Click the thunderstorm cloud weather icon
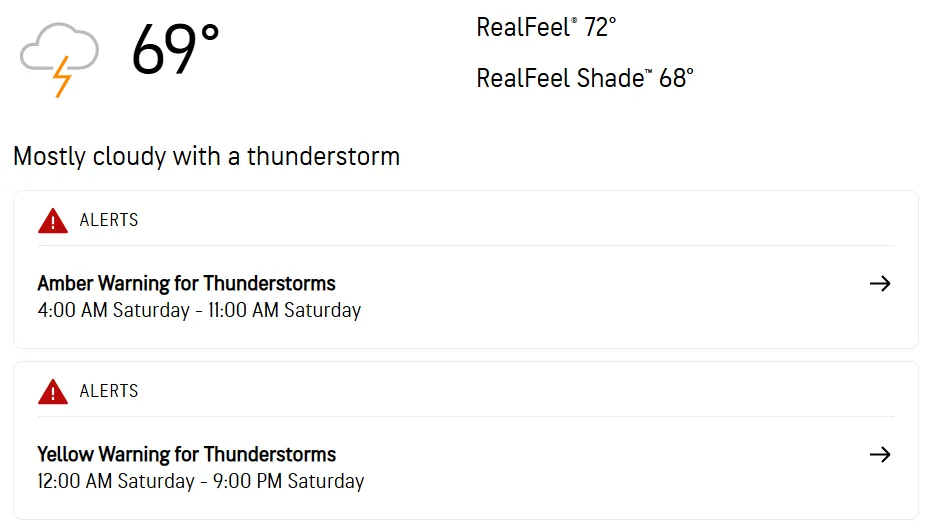Image resolution: width=927 pixels, height=532 pixels. pyautogui.click(x=59, y=58)
